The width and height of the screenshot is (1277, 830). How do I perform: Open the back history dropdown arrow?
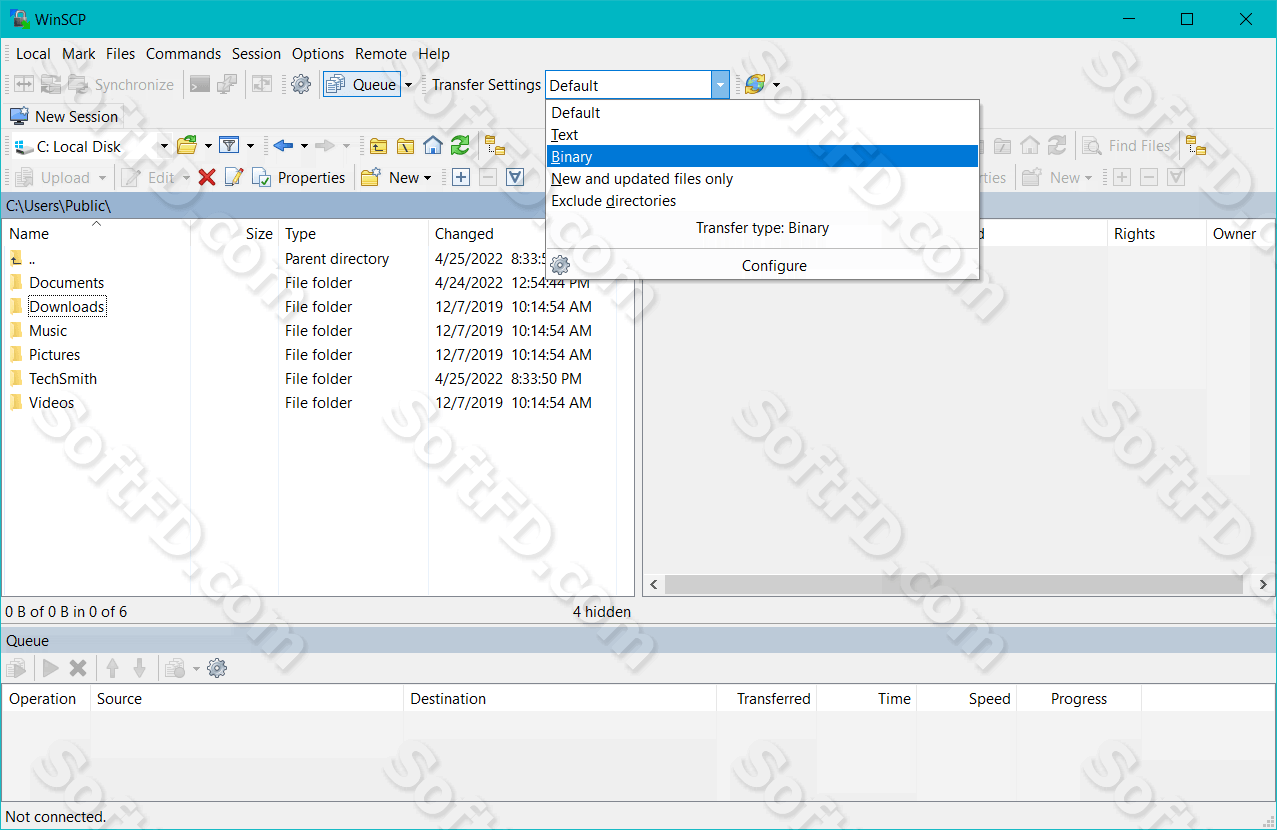(x=304, y=146)
